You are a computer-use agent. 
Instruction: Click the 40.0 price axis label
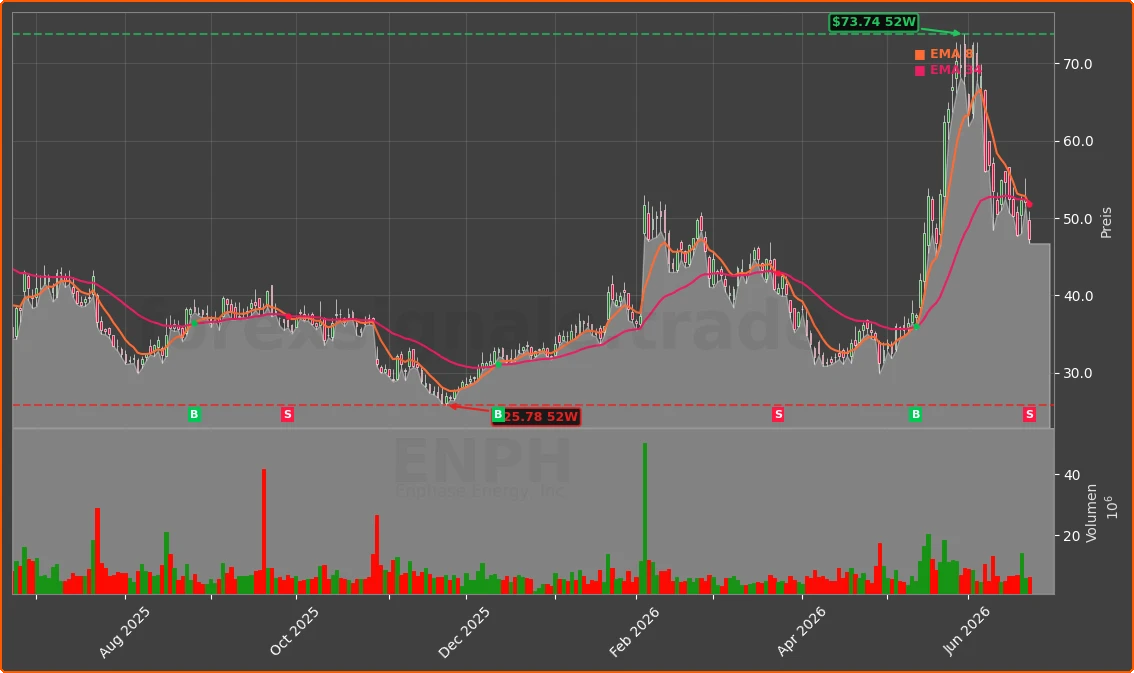coord(1078,296)
